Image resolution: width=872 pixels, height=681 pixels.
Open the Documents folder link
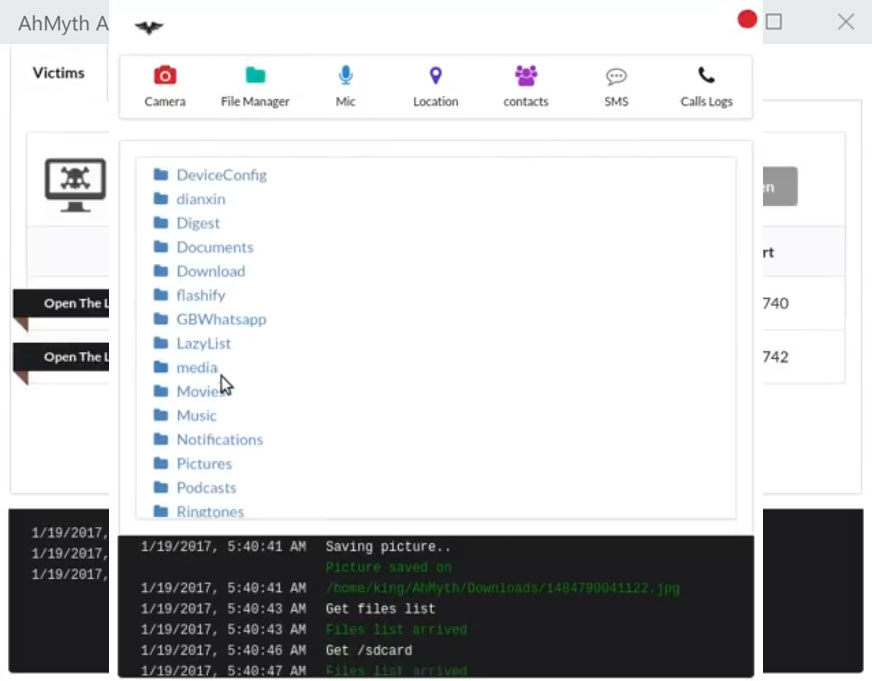(x=215, y=247)
